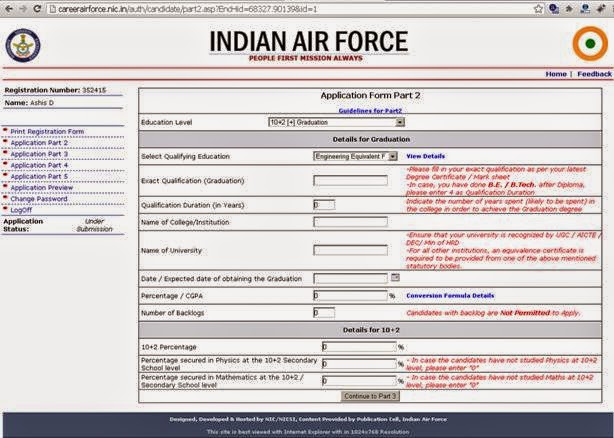Click the name Ashis D
Image resolution: width=614 pixels, height=438 pixels.
[x=42, y=103]
